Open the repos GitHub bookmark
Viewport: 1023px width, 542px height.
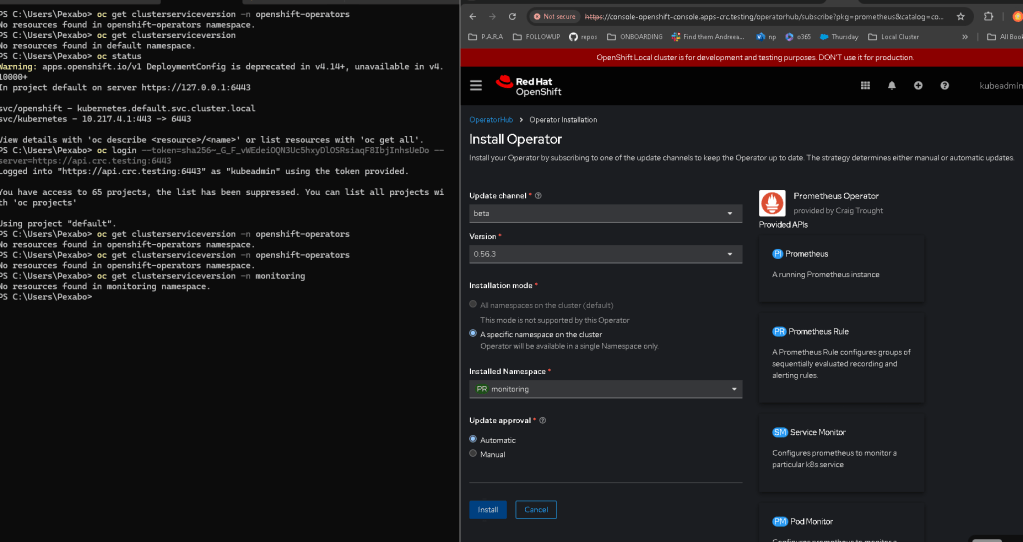583,37
